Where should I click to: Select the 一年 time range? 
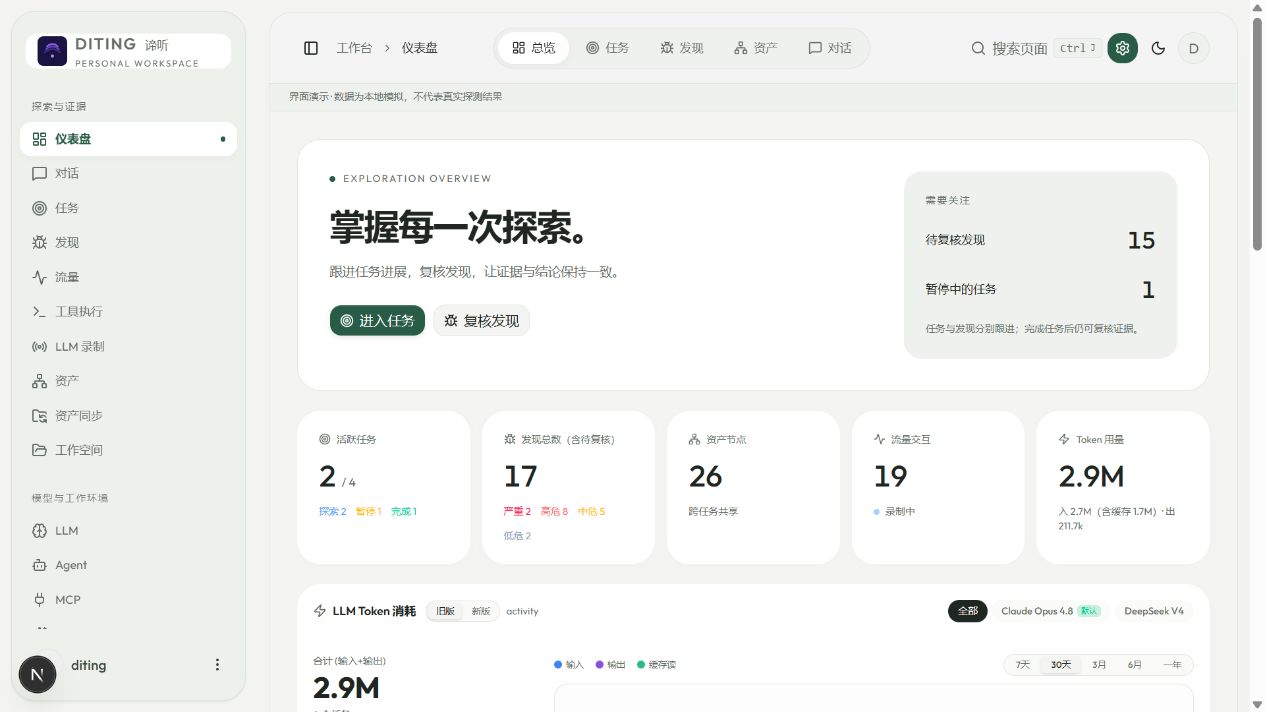pos(1172,665)
